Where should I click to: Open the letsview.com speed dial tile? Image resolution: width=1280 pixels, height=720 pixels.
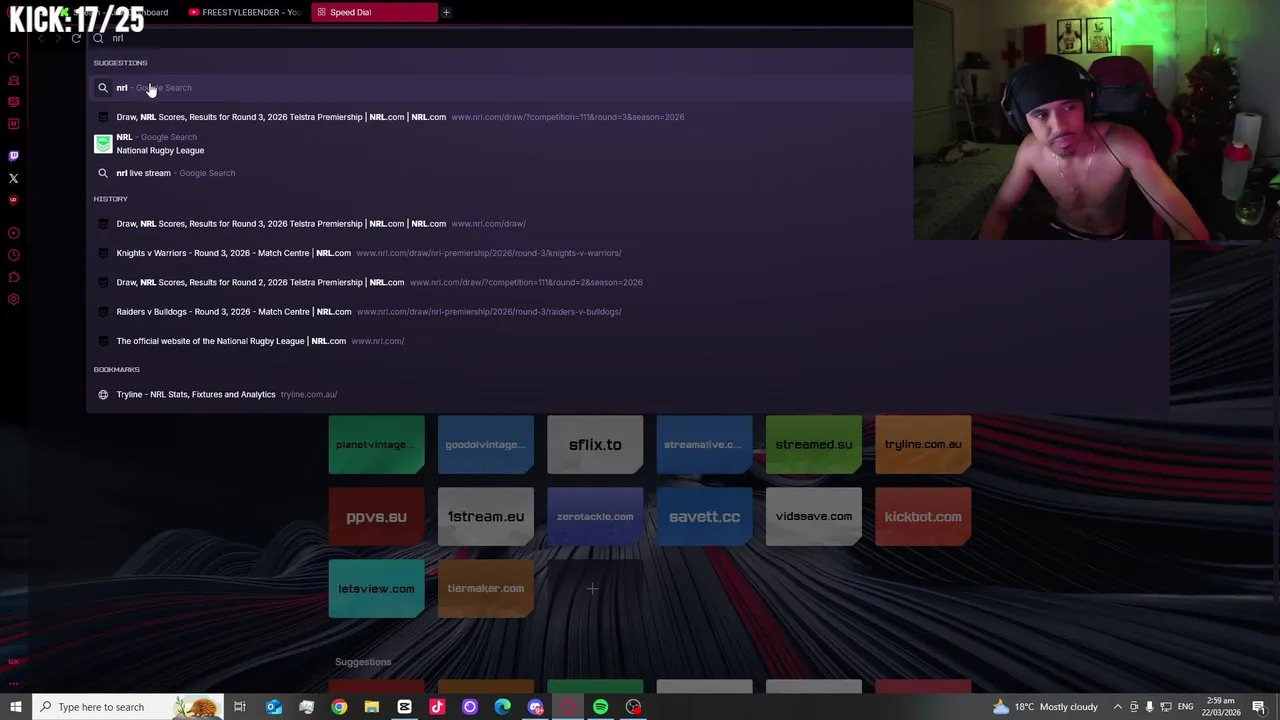pos(376,588)
